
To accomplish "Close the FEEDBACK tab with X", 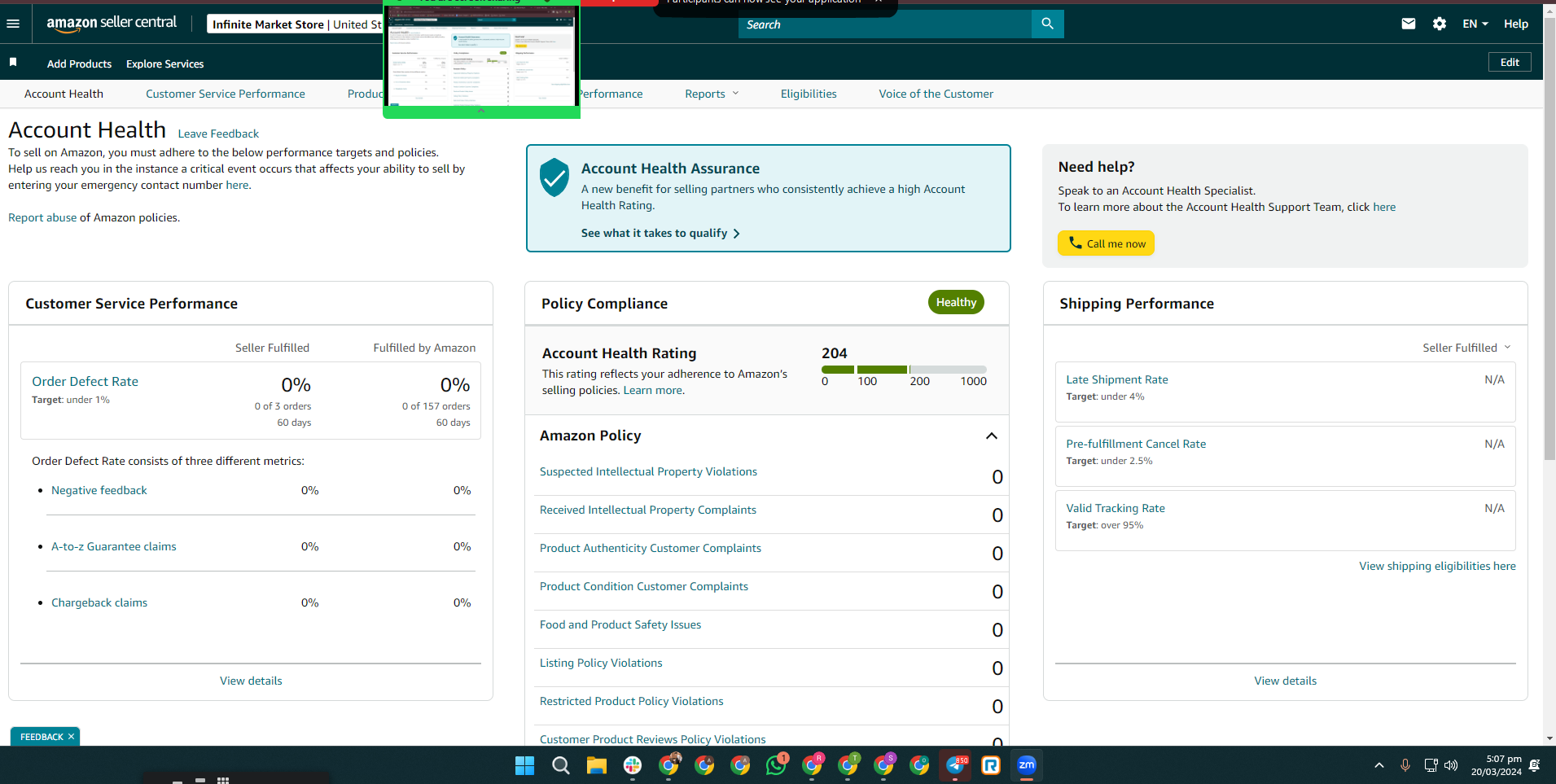I will tap(71, 737).
